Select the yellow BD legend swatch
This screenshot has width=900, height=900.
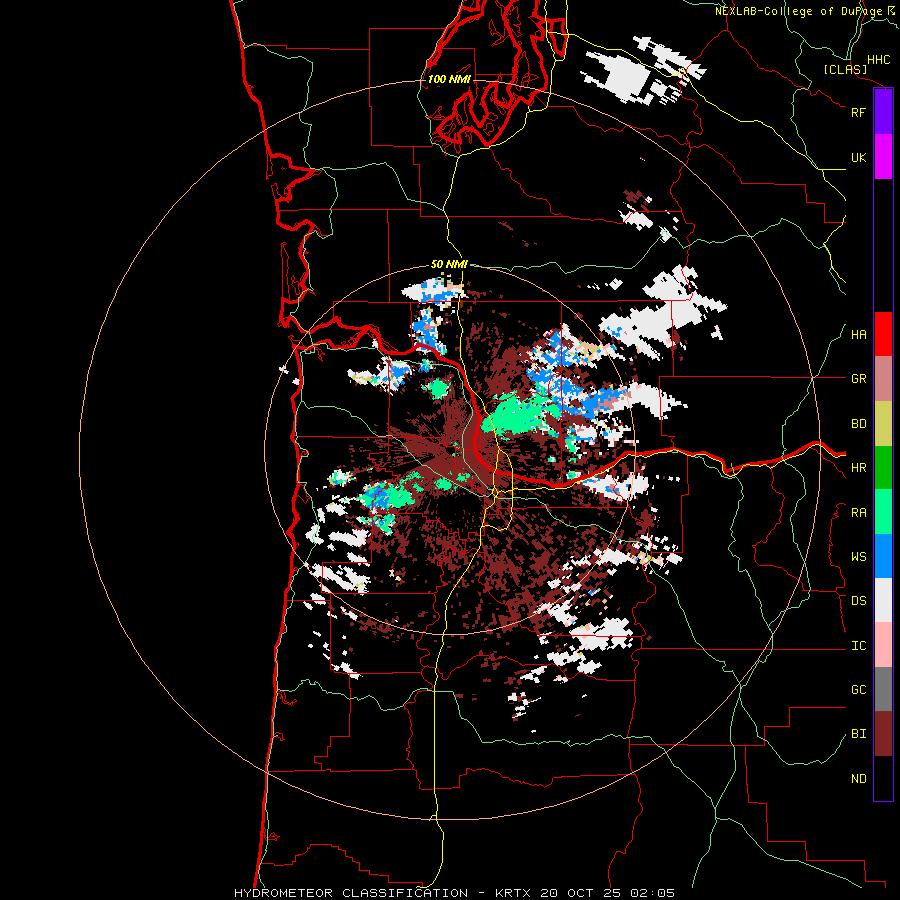(x=883, y=423)
